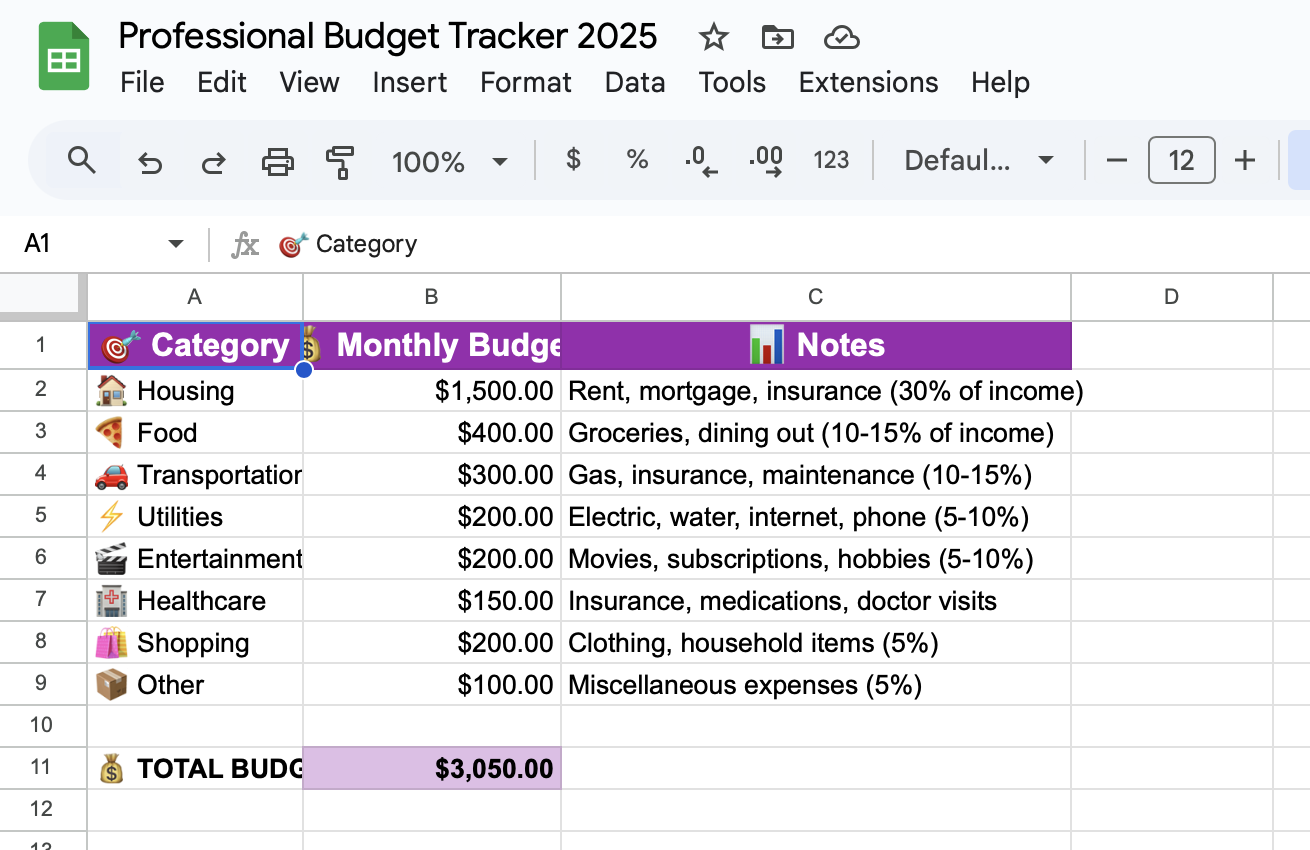Viewport: 1310px width, 850px height.
Task: Select the $150.00 cell
Action: click(x=432, y=600)
